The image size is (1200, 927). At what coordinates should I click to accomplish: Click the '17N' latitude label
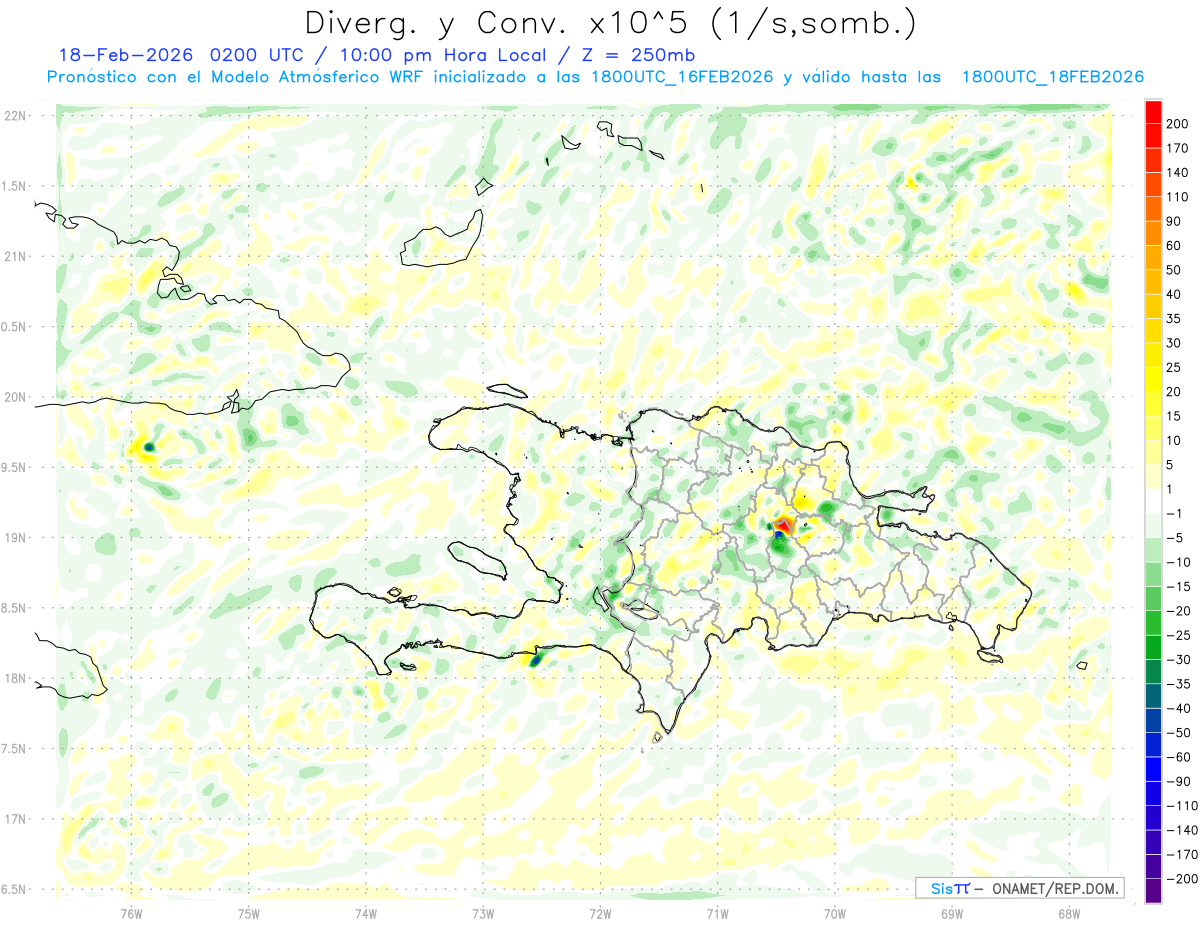15,819
